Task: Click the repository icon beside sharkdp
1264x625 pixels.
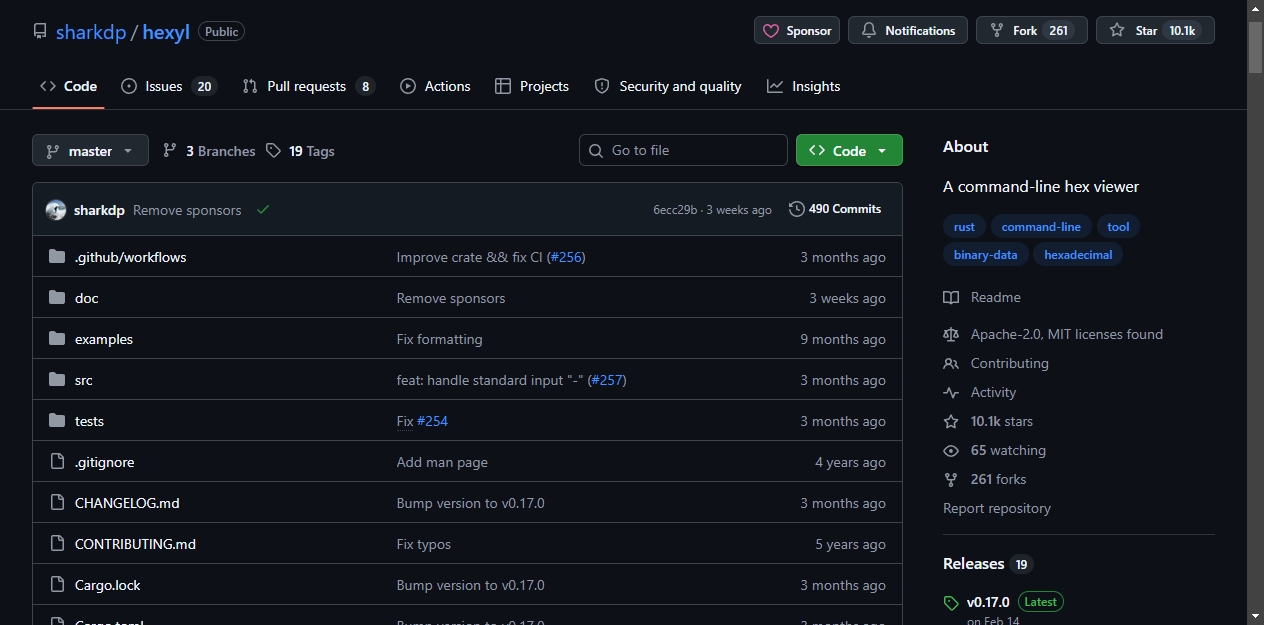Action: click(40, 31)
